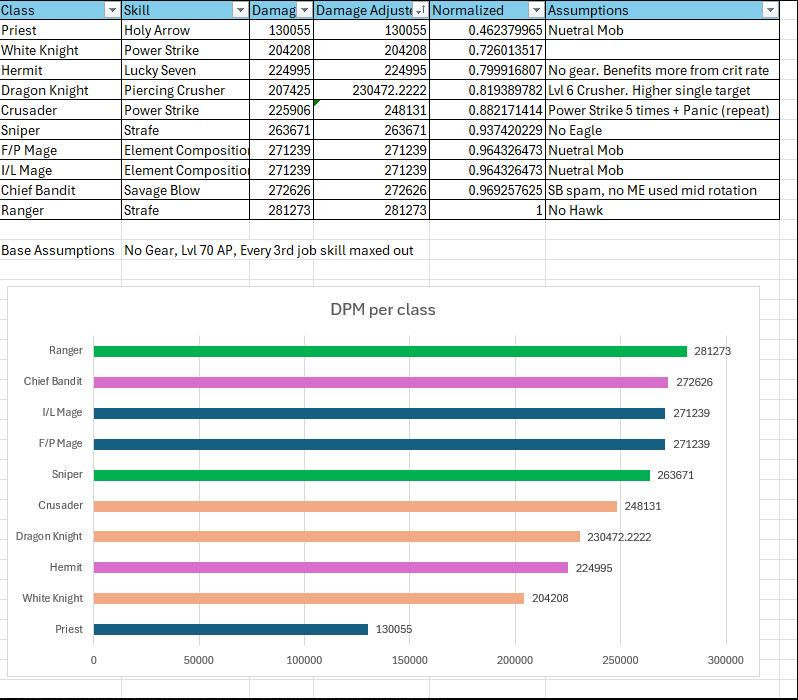
Task: Select the 204208 data label in chart
Action: 550,598
